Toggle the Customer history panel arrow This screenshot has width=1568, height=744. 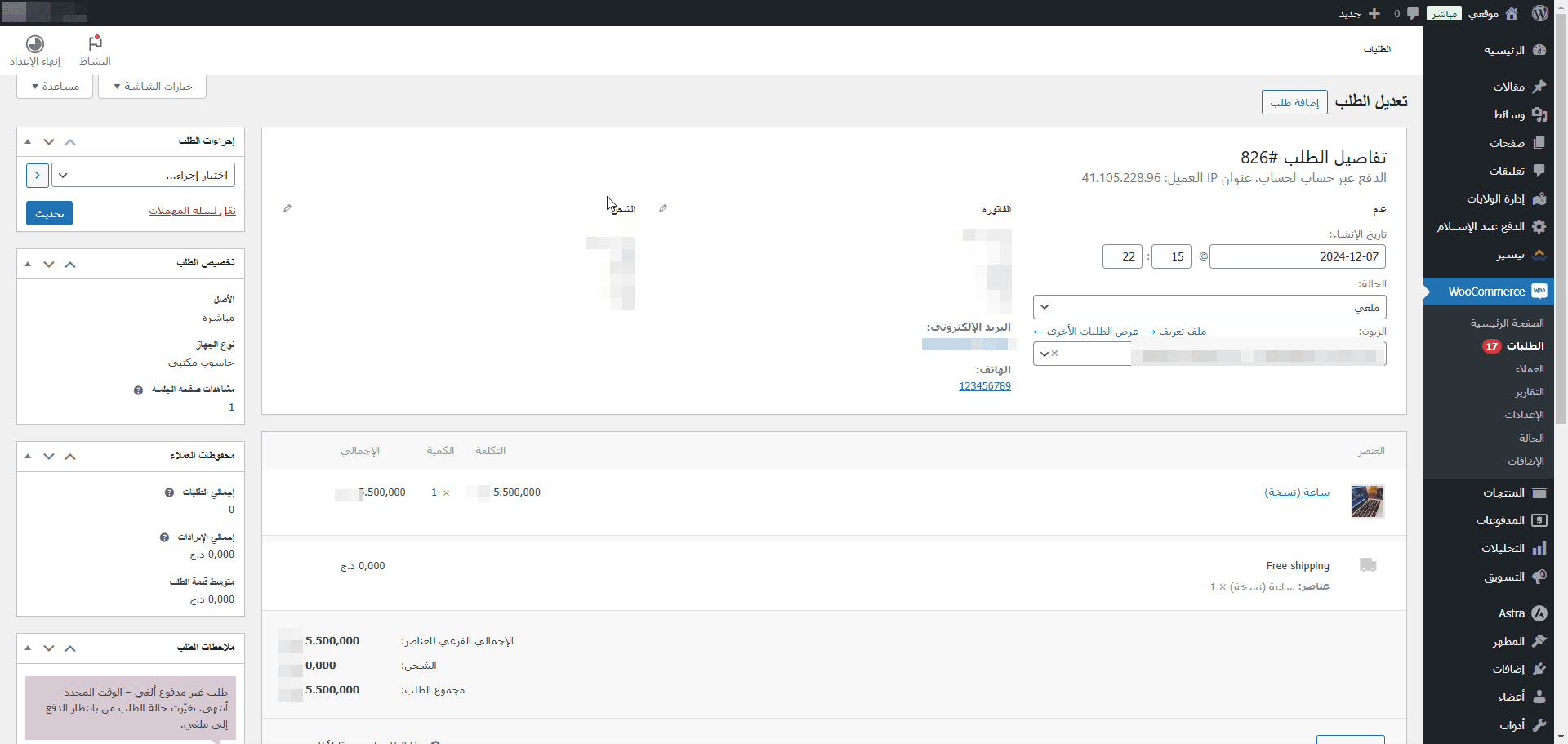point(28,456)
